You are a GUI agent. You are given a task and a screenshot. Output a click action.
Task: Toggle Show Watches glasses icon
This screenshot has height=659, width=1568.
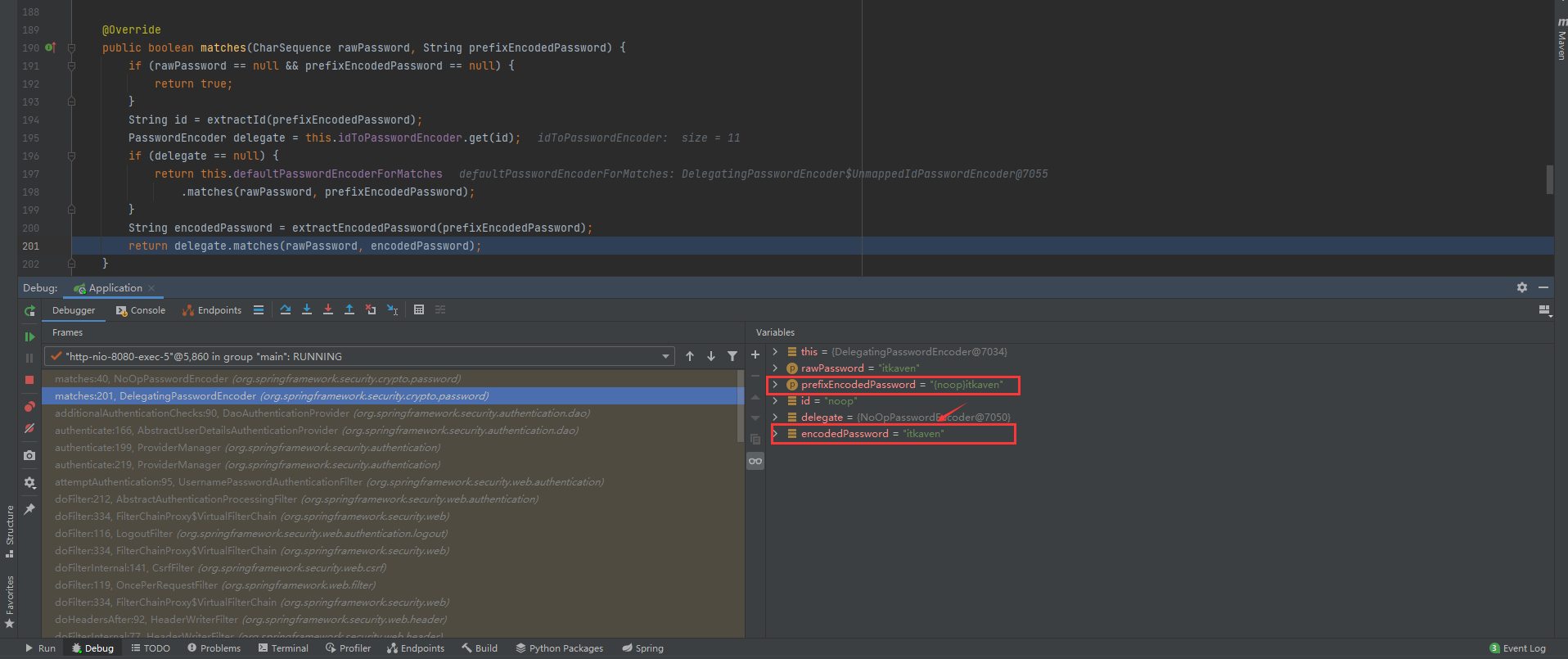tap(755, 462)
